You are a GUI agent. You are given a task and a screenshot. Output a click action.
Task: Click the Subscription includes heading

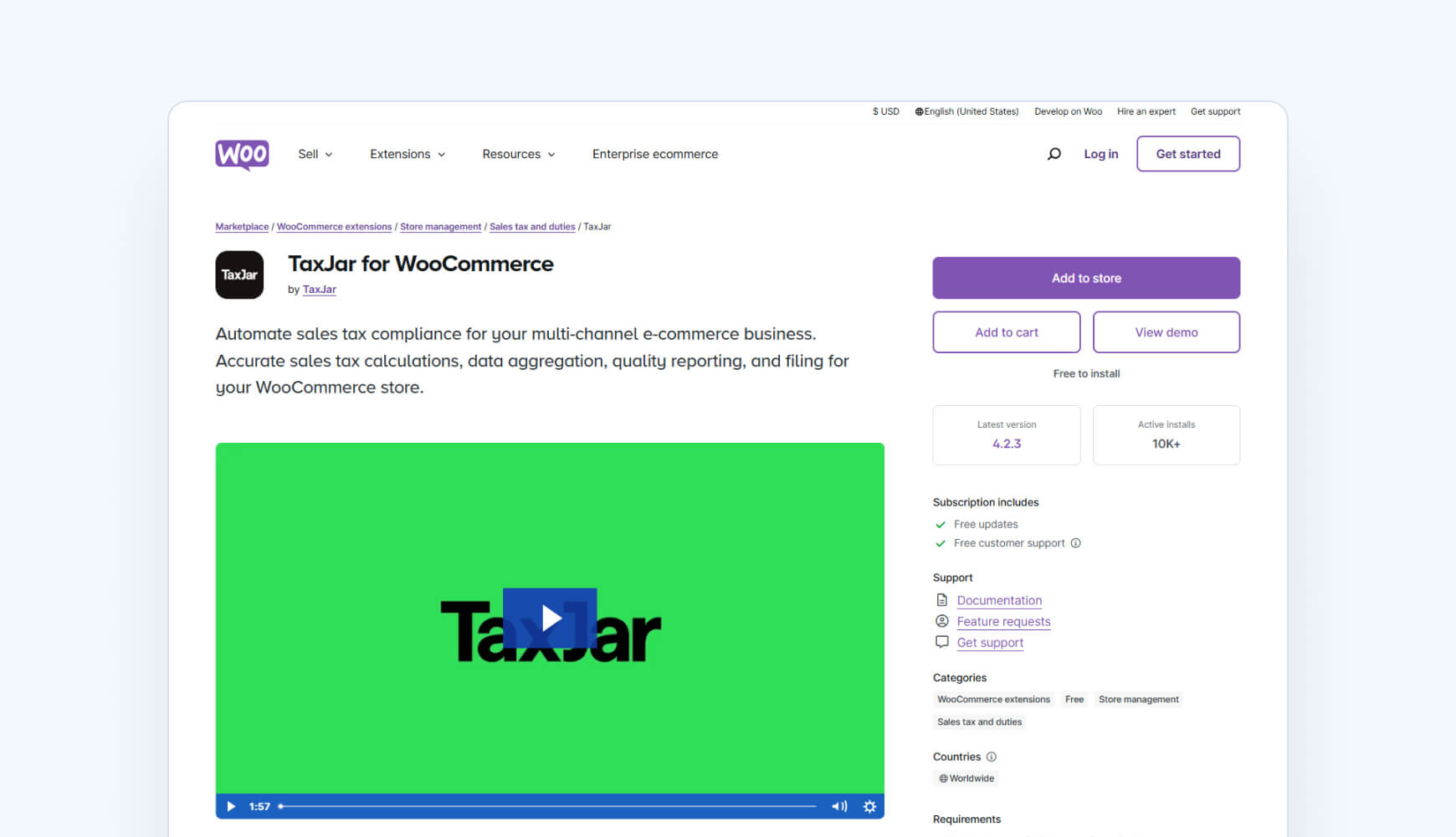[x=986, y=502]
